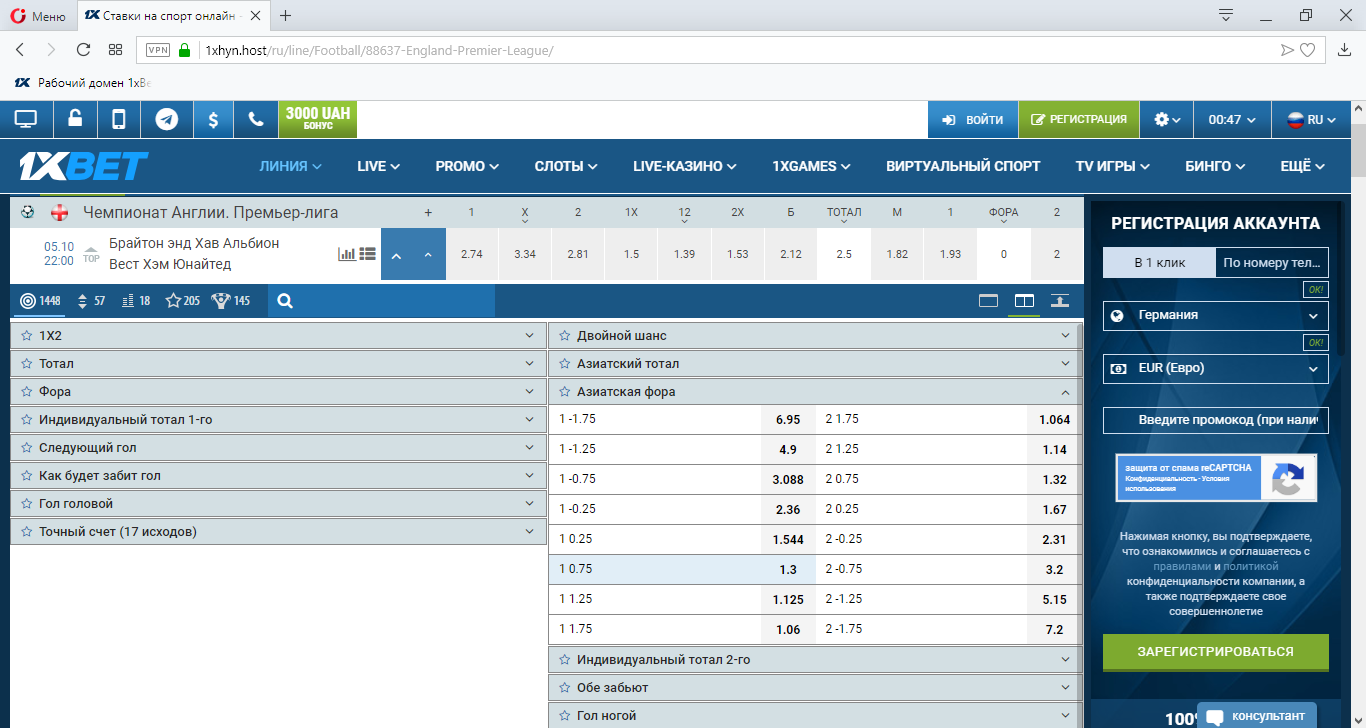This screenshot has width=1366, height=728.
Task: Open the settings gear dropdown
Action: [1167, 119]
